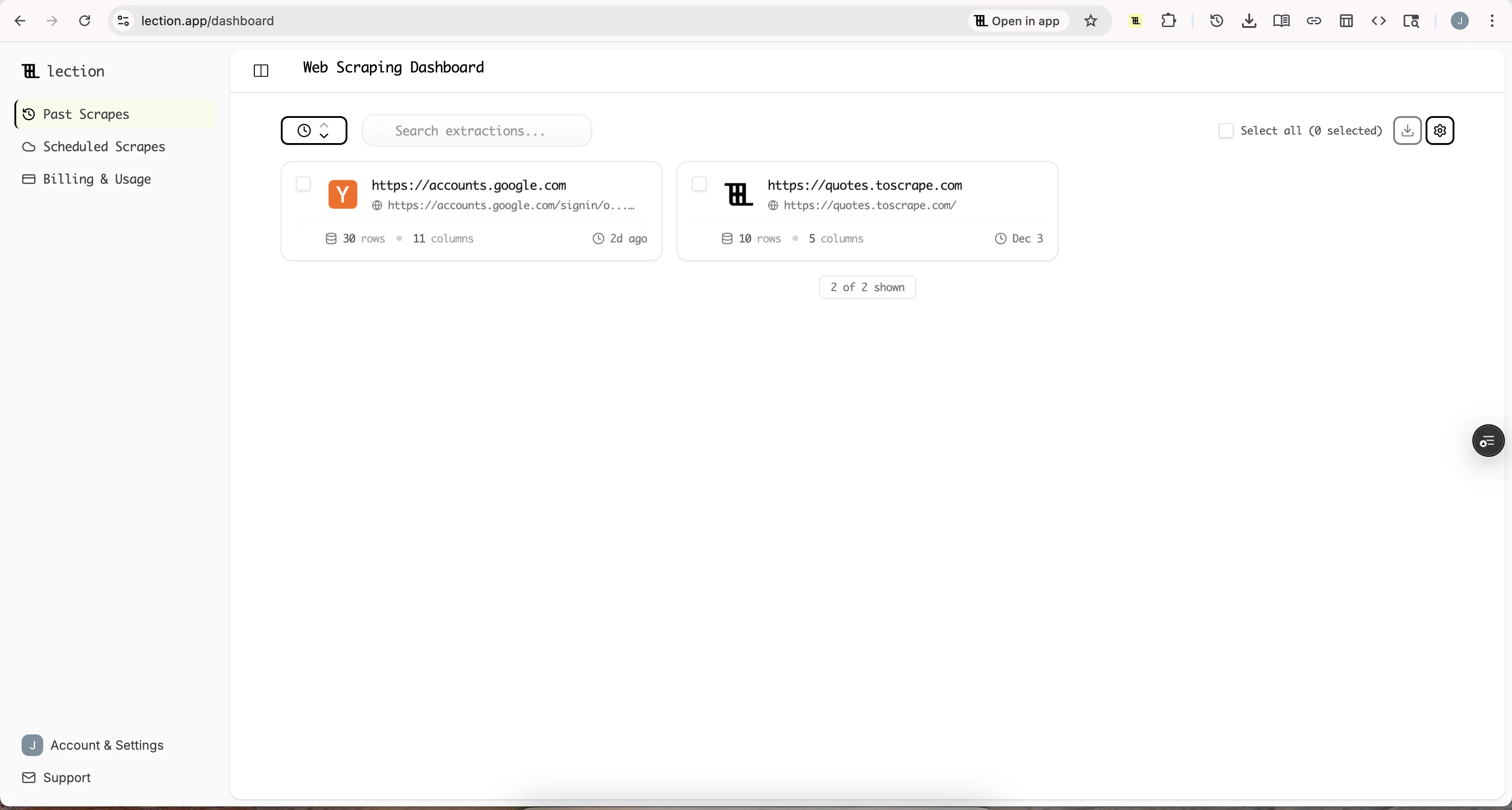Switch to Scheduled Scrapes

104,147
